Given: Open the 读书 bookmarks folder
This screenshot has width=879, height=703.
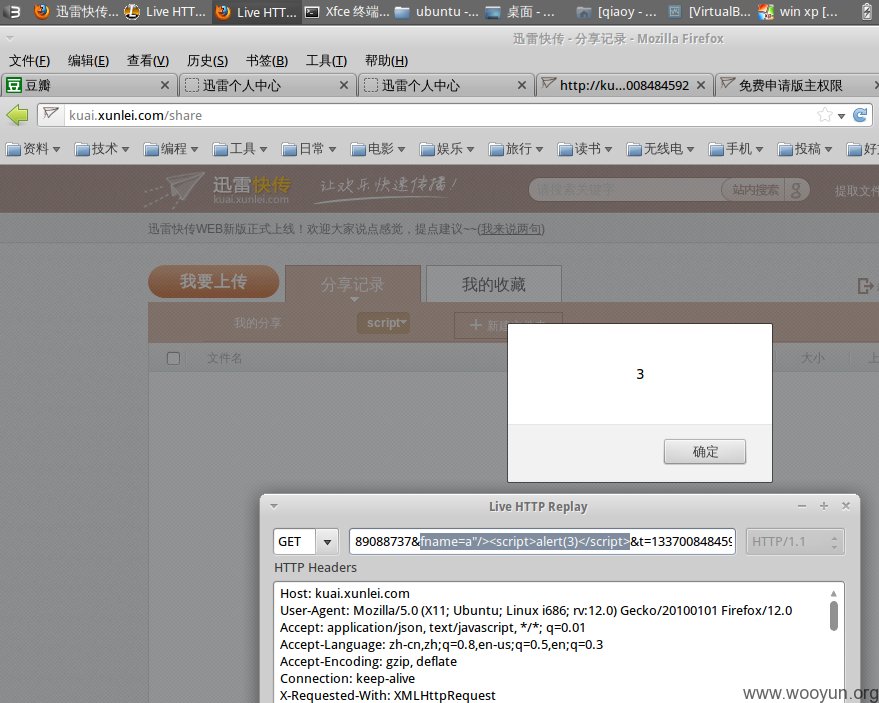Looking at the screenshot, I should (584, 149).
